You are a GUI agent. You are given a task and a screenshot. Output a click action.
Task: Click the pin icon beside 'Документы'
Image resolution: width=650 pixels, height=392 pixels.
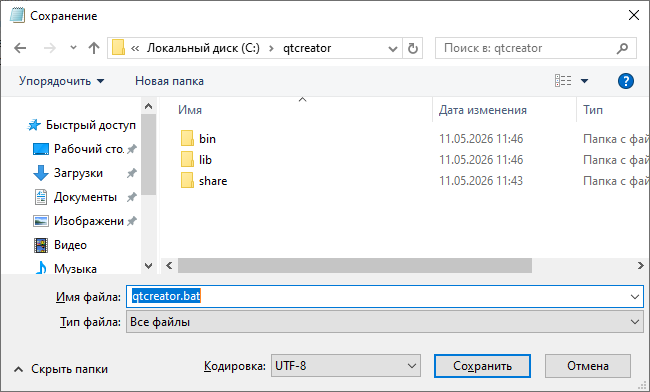(131, 197)
